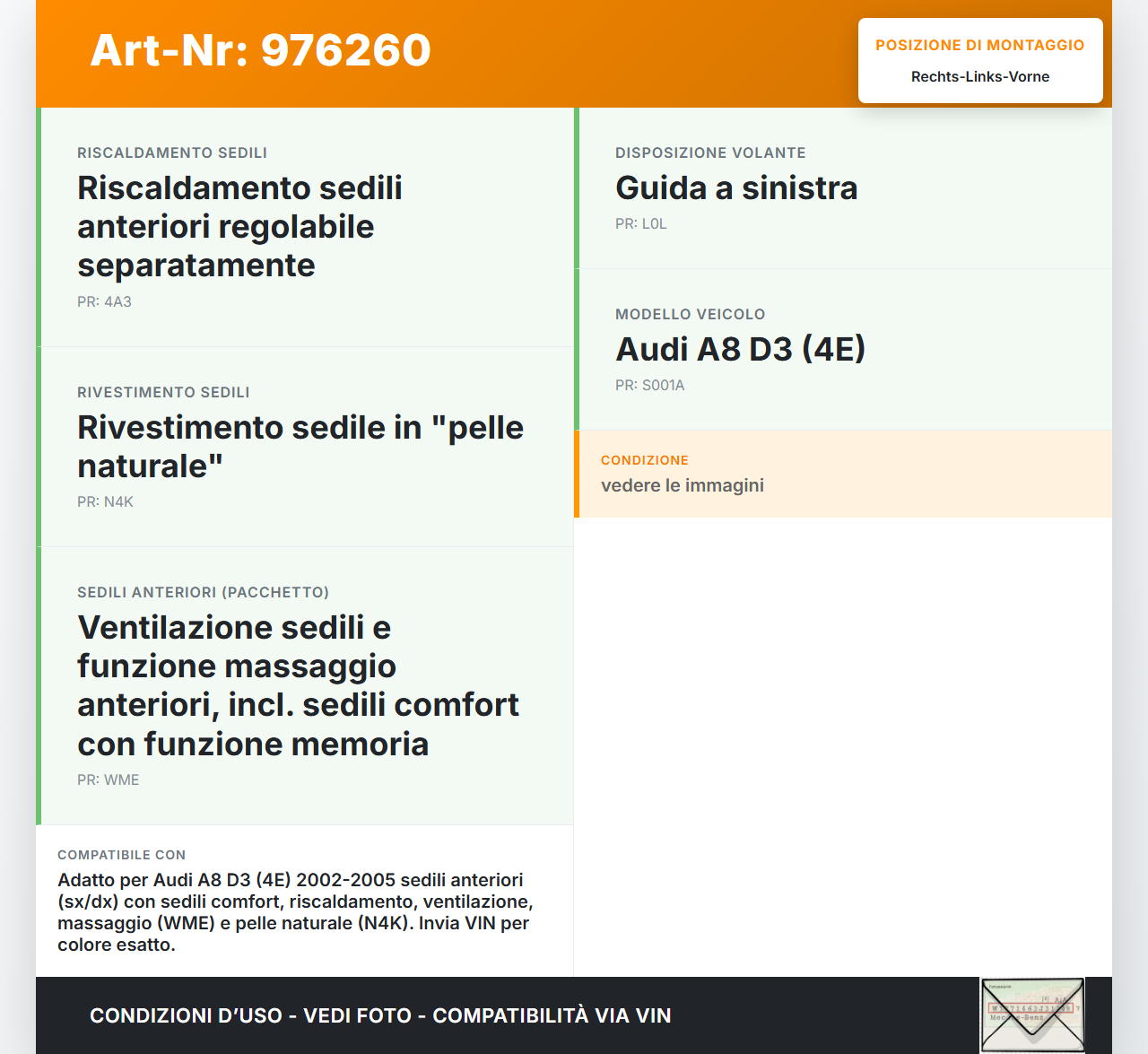Expand the Sedili Anteriori Pacchetto section
This screenshot has width=1148, height=1054.
(x=305, y=684)
